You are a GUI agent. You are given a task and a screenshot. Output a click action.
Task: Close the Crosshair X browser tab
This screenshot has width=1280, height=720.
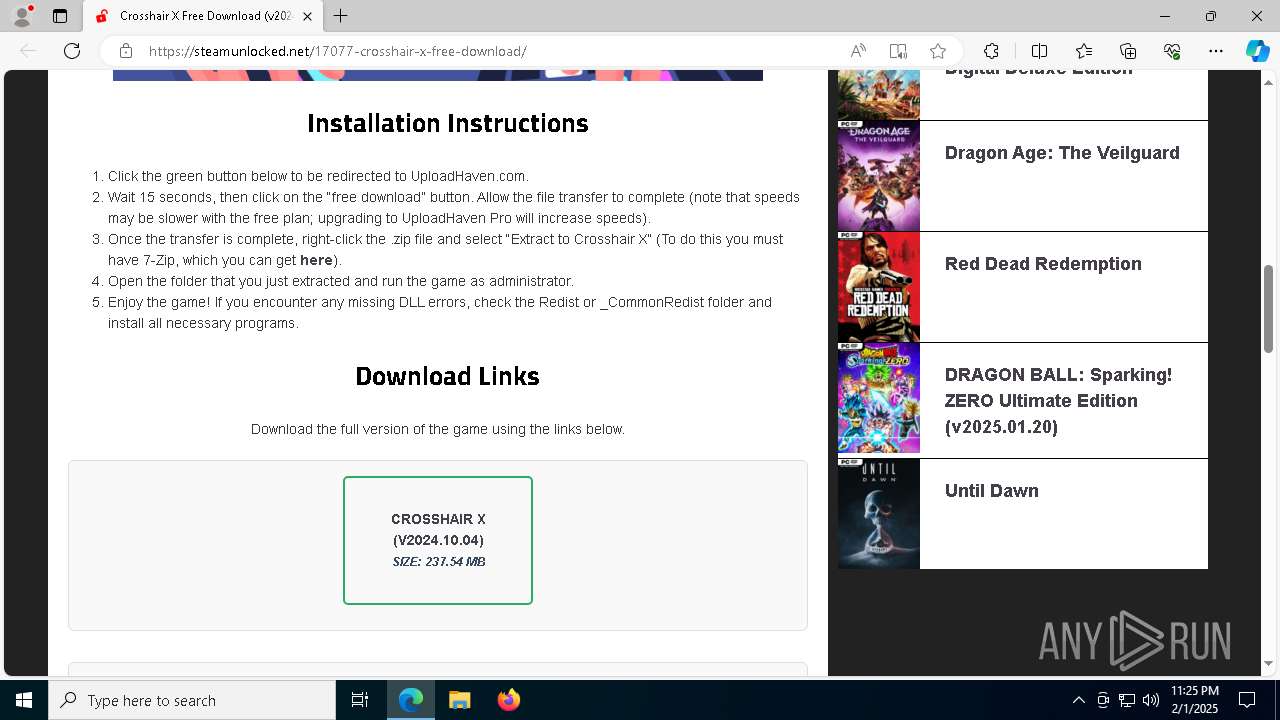pos(308,16)
